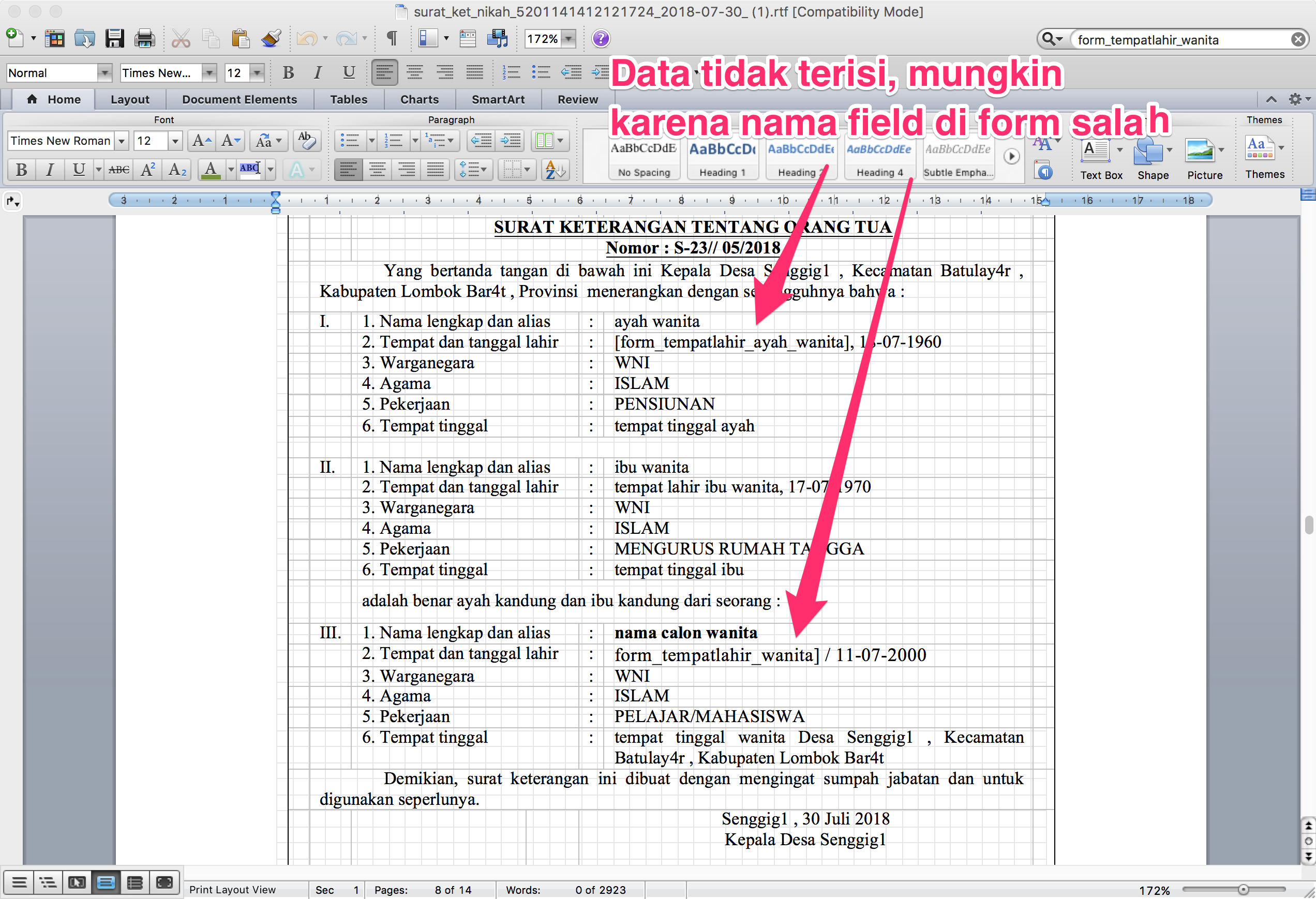Open the font size dropdown
Image resolution: width=1316 pixels, height=899 pixels.
pos(174,141)
